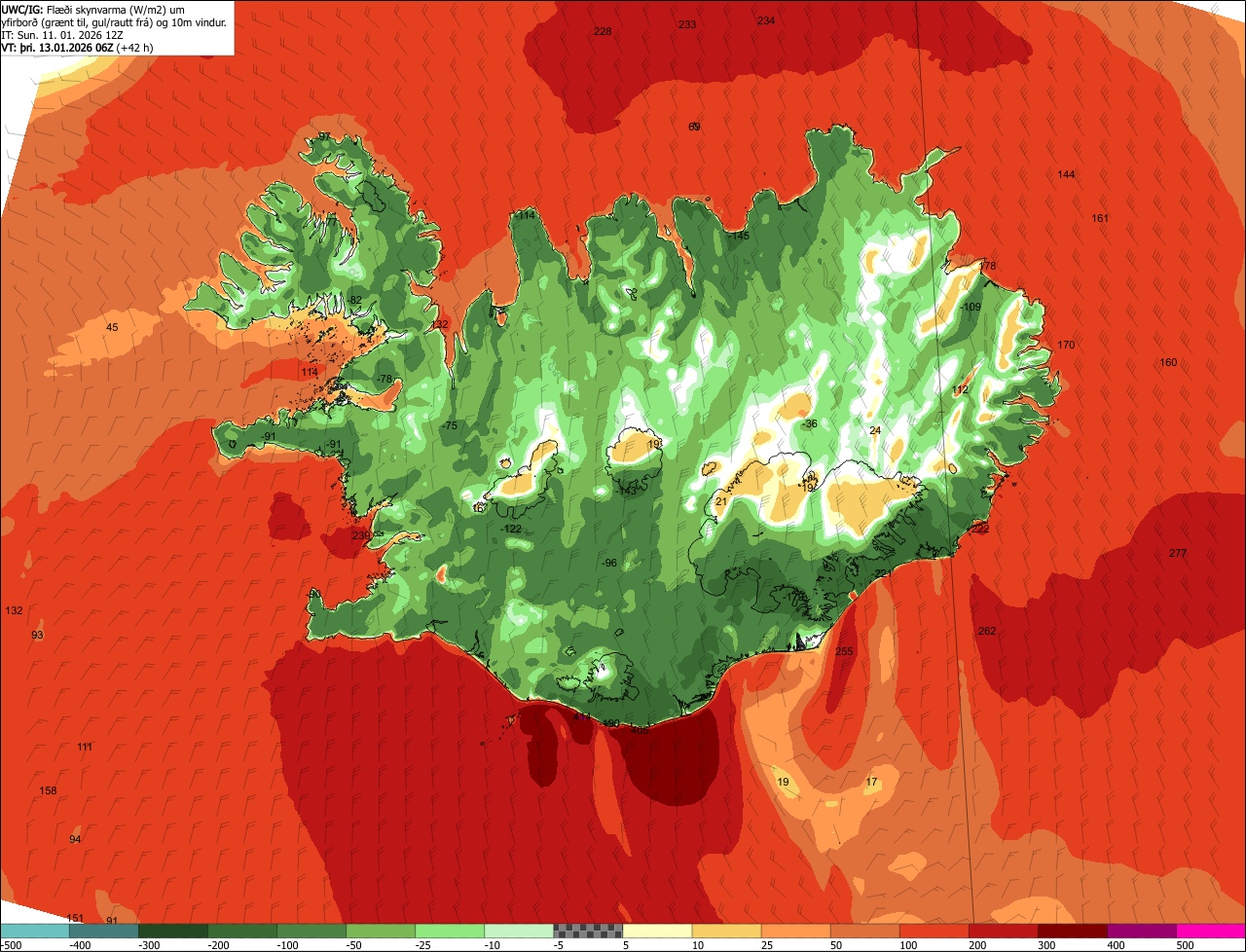Click the legend swatch between 10 and 25
The height and width of the screenshot is (952, 1246).
pyautogui.click(x=726, y=932)
